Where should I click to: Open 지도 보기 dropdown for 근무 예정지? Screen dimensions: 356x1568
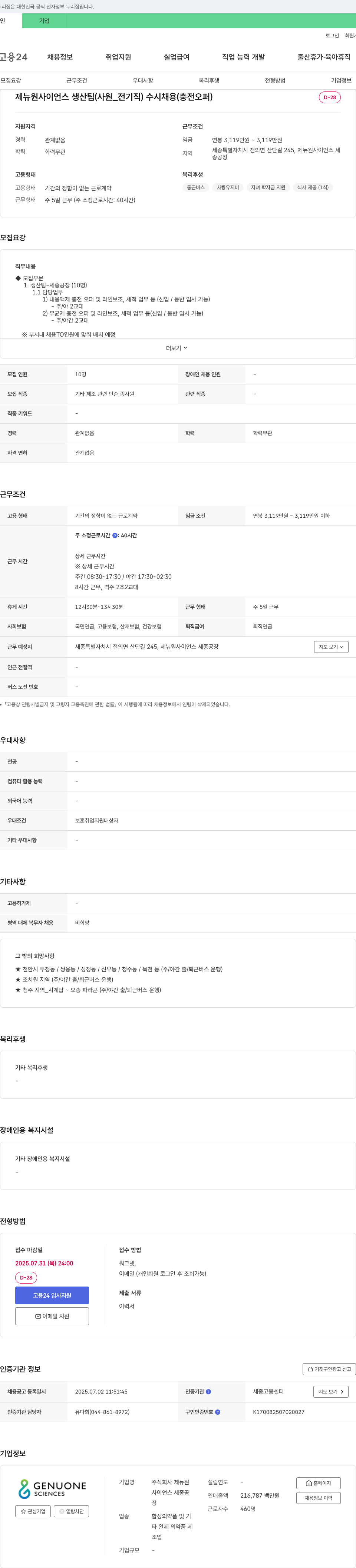click(x=331, y=647)
